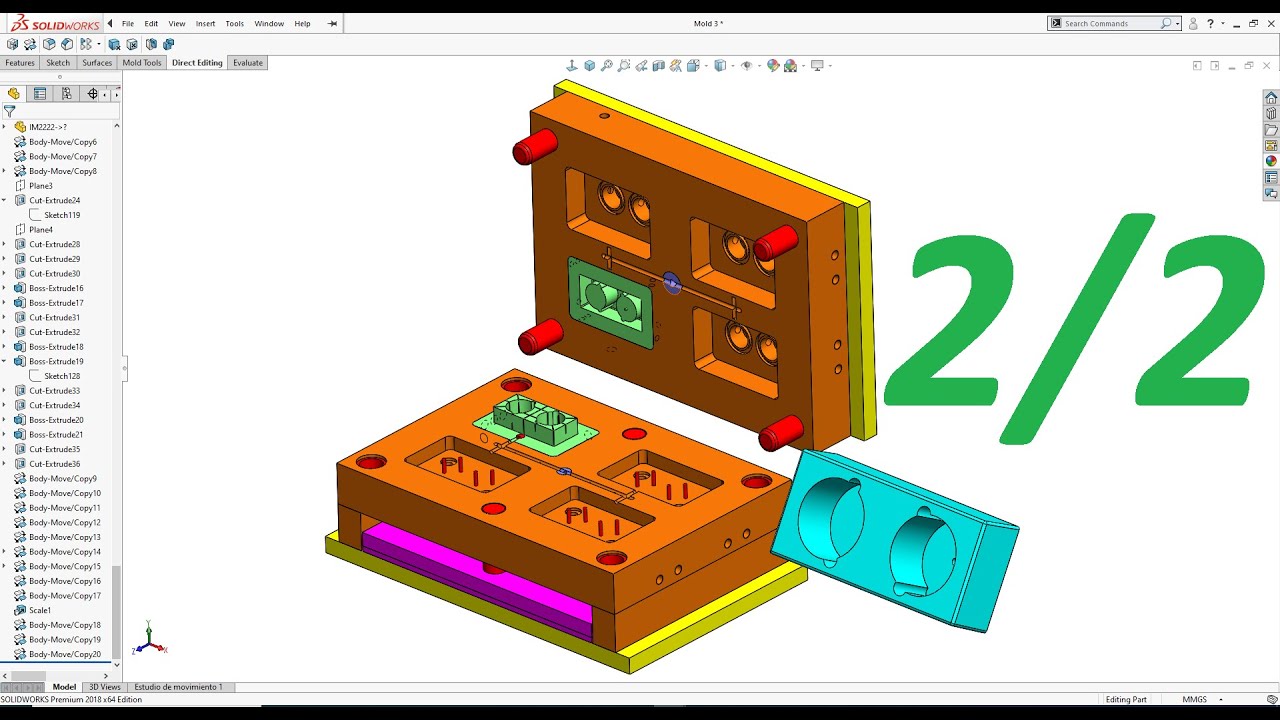Open File Explorer folder icon in task pane
The height and width of the screenshot is (720, 1280).
1271,130
